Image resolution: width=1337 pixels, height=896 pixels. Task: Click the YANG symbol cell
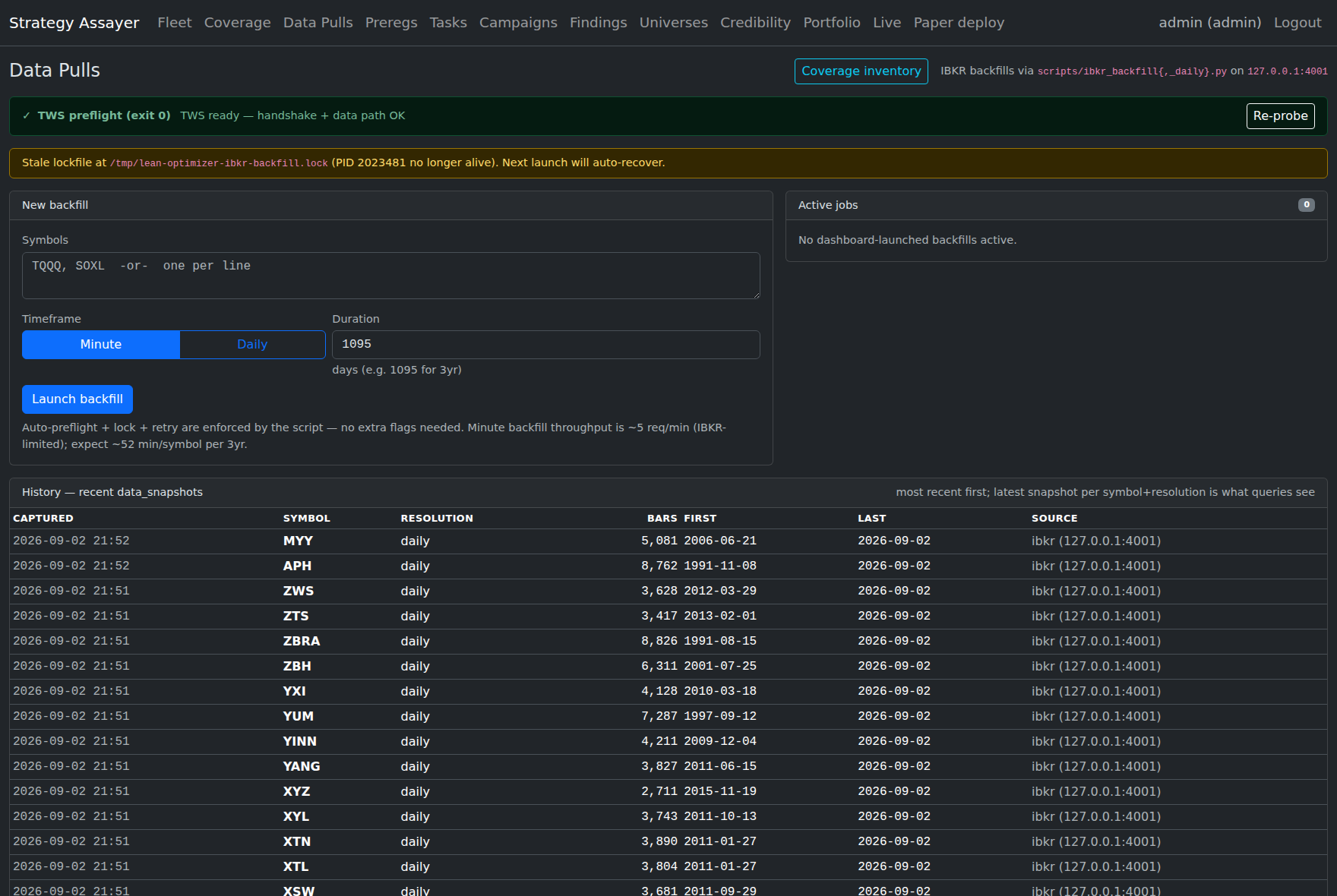(x=302, y=767)
